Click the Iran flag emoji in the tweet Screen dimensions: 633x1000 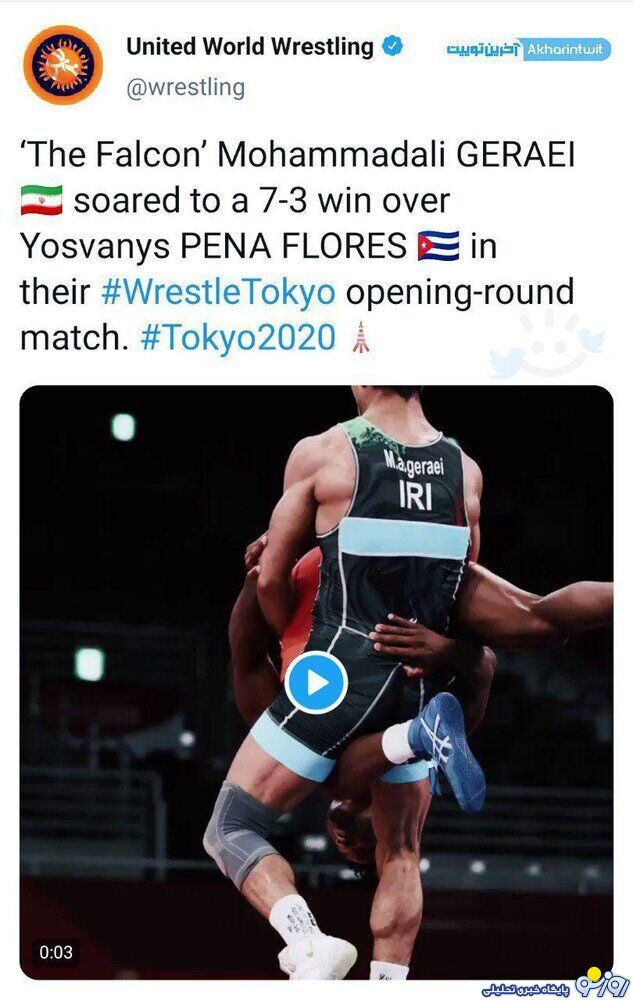click(41, 200)
